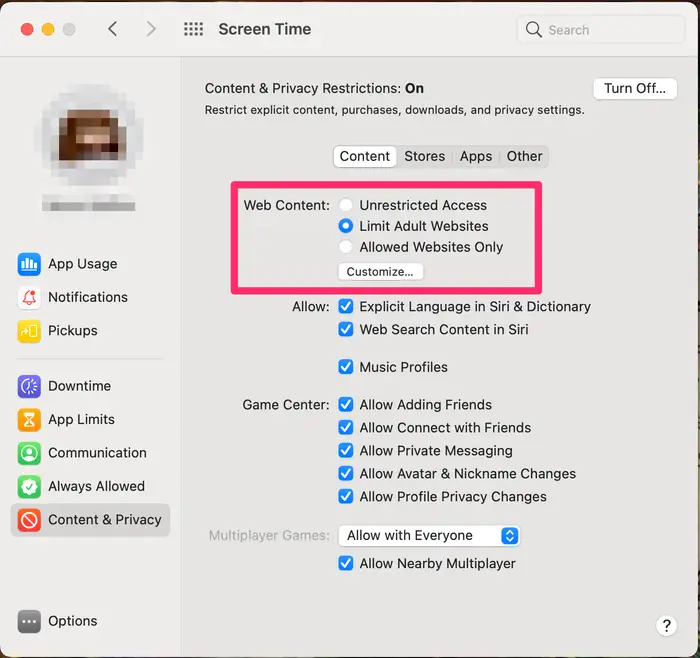Select Unrestricted Access radio button
Screen dimensions: 700x658
coord(346,205)
